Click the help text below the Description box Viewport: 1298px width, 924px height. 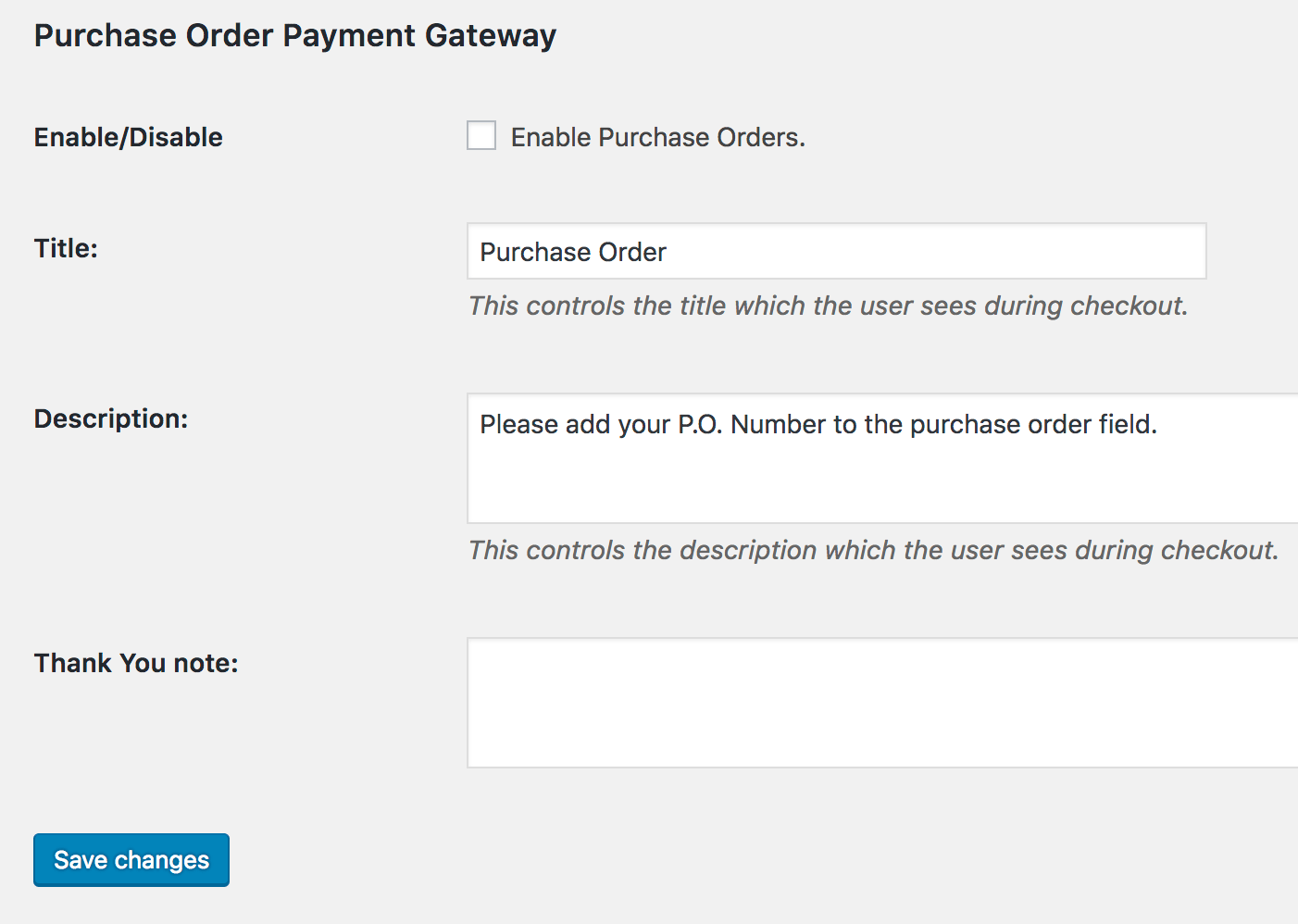[x=873, y=550]
